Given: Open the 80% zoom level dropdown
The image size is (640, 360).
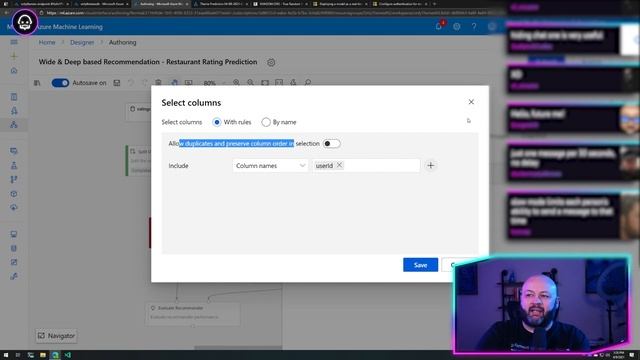Looking at the screenshot, I should click(214, 83).
